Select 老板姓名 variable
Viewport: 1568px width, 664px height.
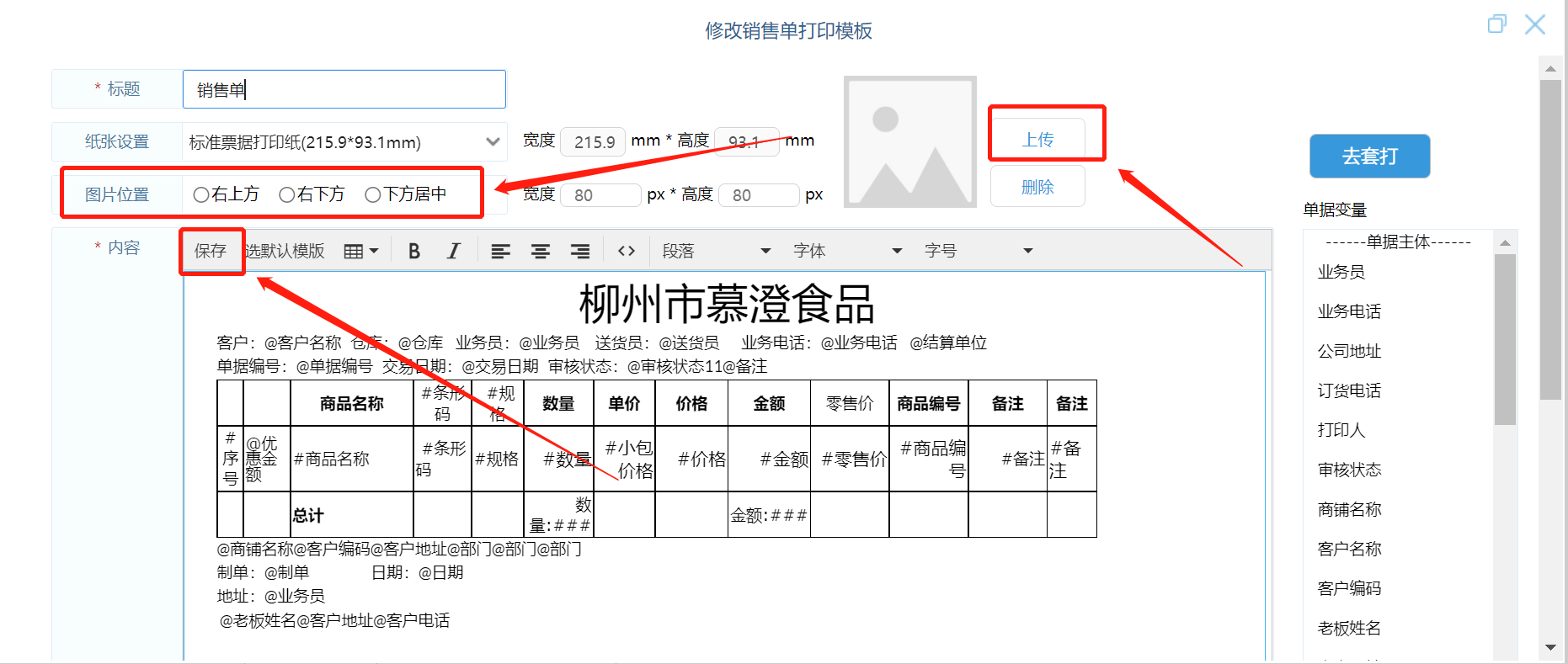click(x=1349, y=628)
